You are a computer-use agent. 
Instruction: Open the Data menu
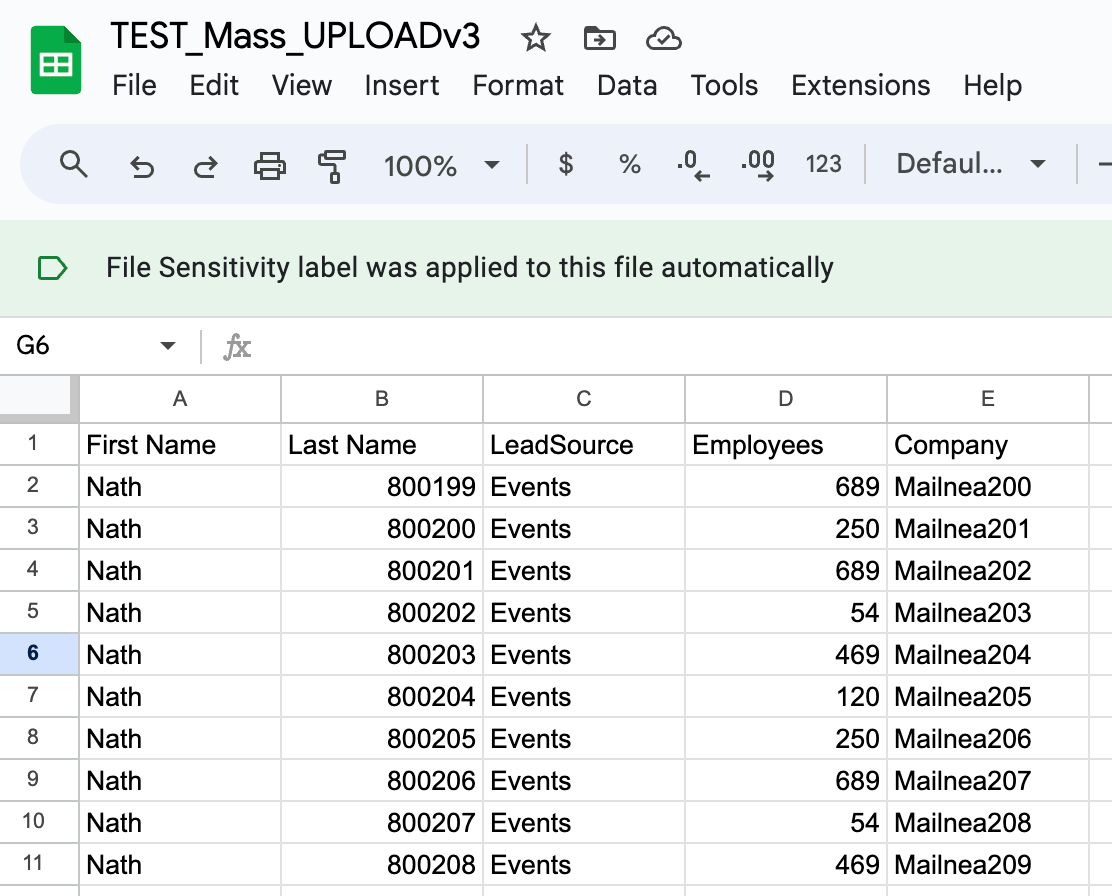click(x=627, y=86)
